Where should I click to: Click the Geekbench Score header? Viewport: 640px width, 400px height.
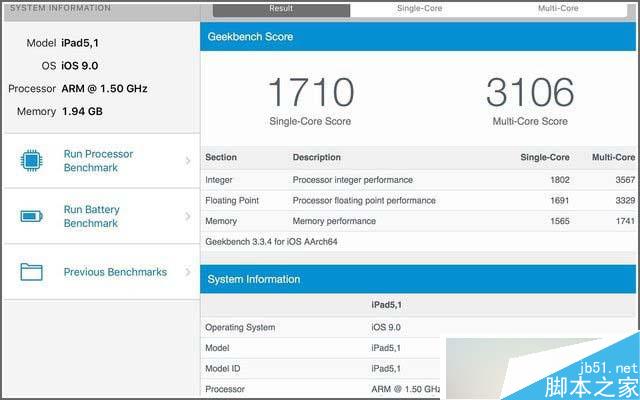click(418, 37)
